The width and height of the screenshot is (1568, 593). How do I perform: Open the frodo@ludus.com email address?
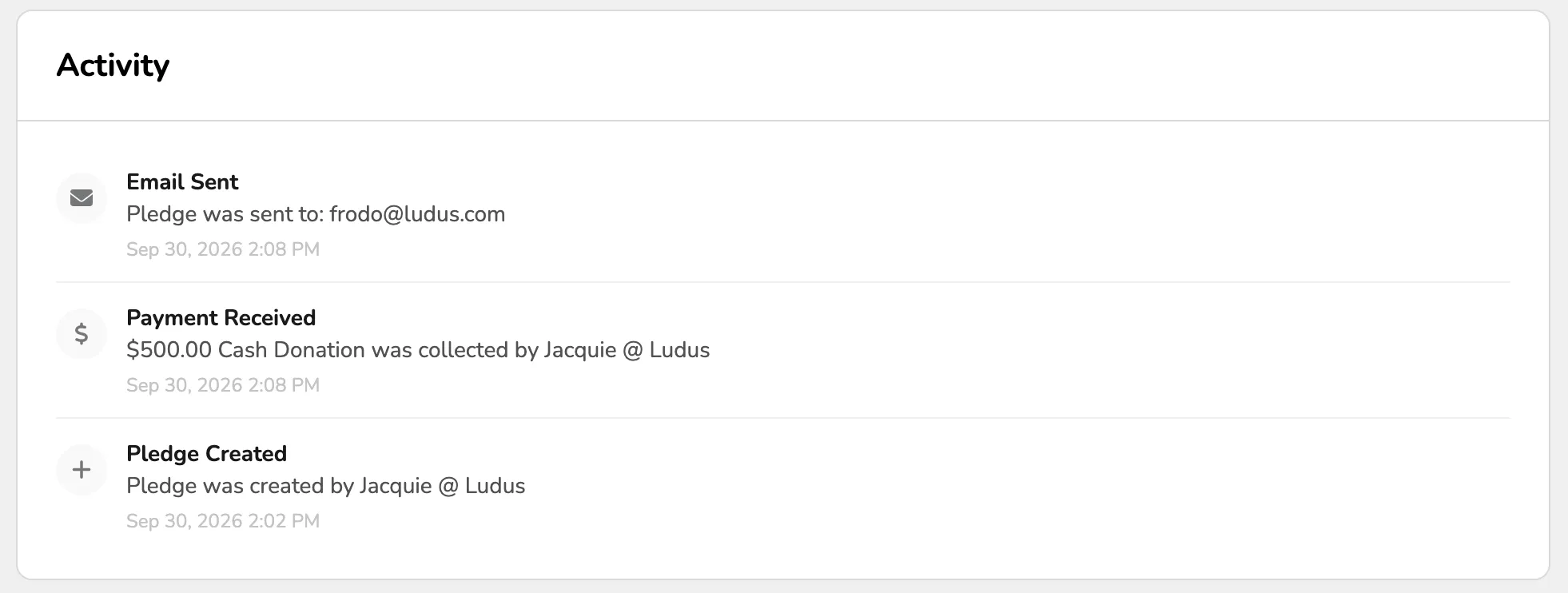tap(417, 214)
